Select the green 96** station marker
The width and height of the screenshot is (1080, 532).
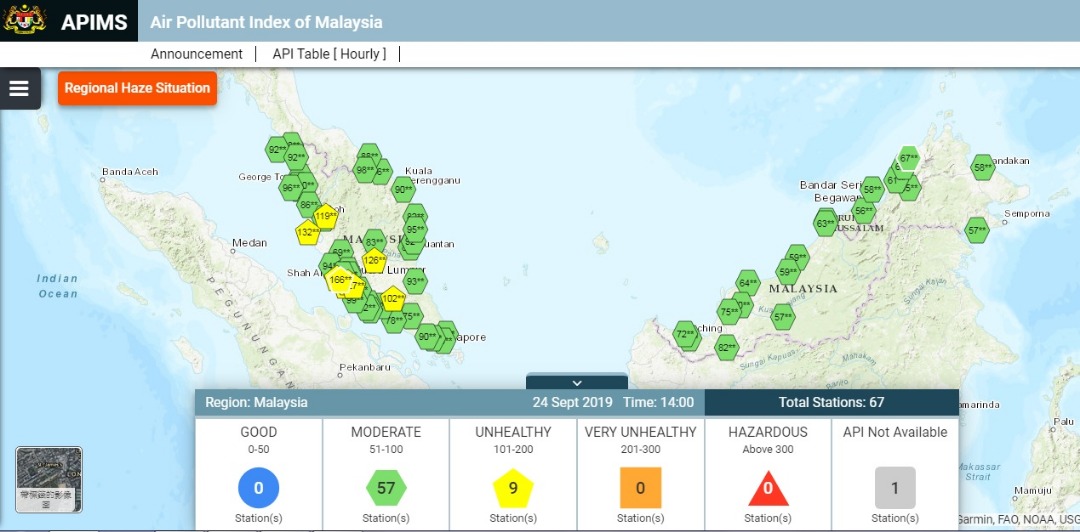pos(291,187)
